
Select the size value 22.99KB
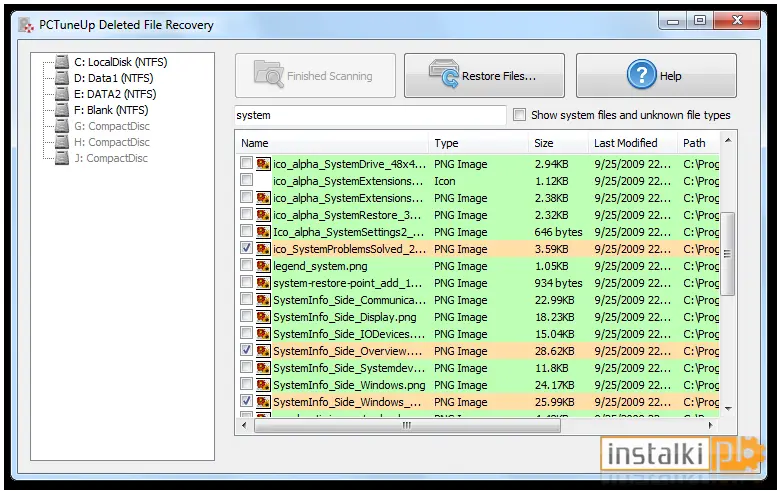[554, 300]
